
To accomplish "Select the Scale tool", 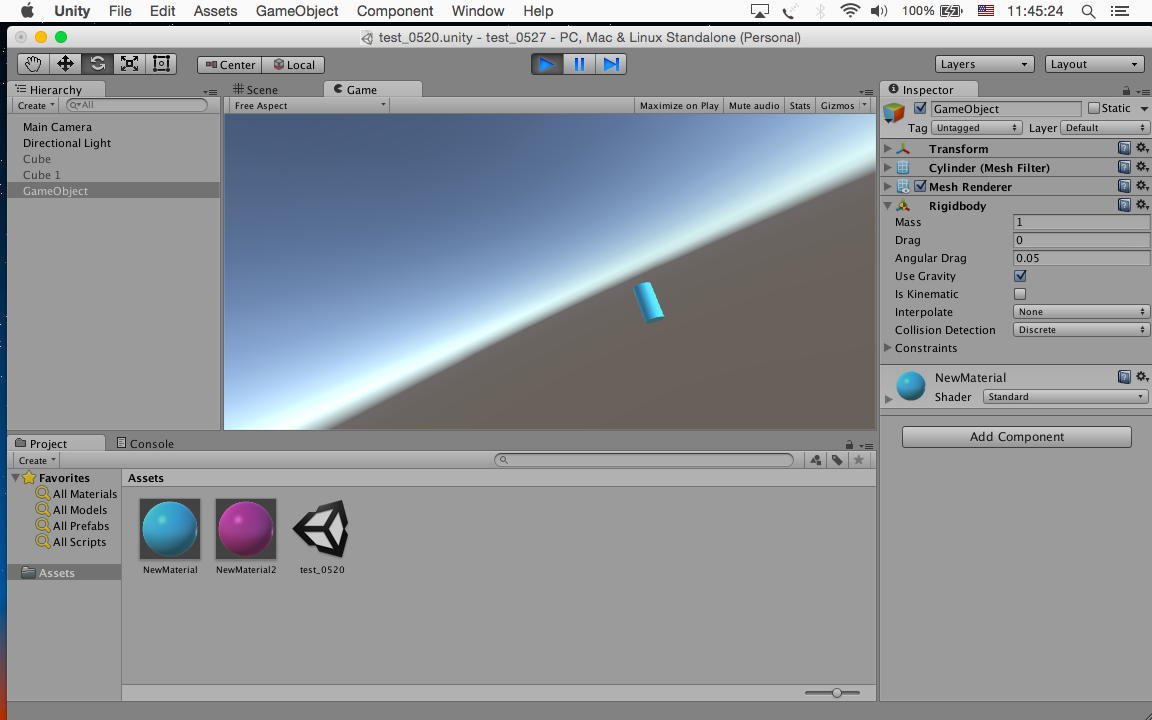I will pyautogui.click(x=129, y=64).
